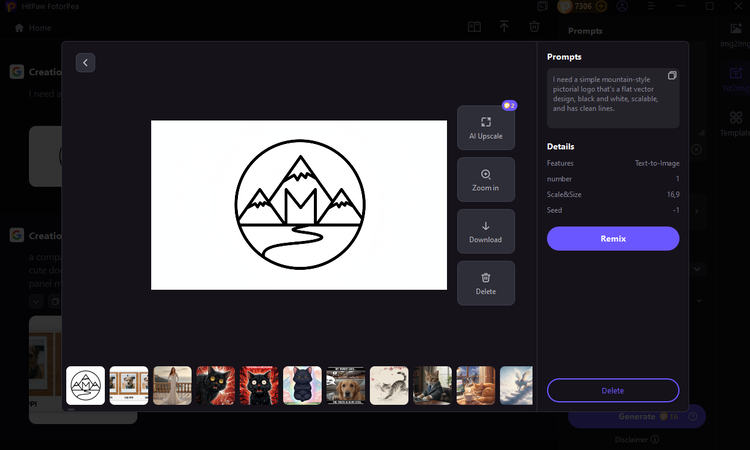Viewport: 750px width, 450px height.
Task: Click the coin balance 7306 icon
Action: (x=565, y=6)
